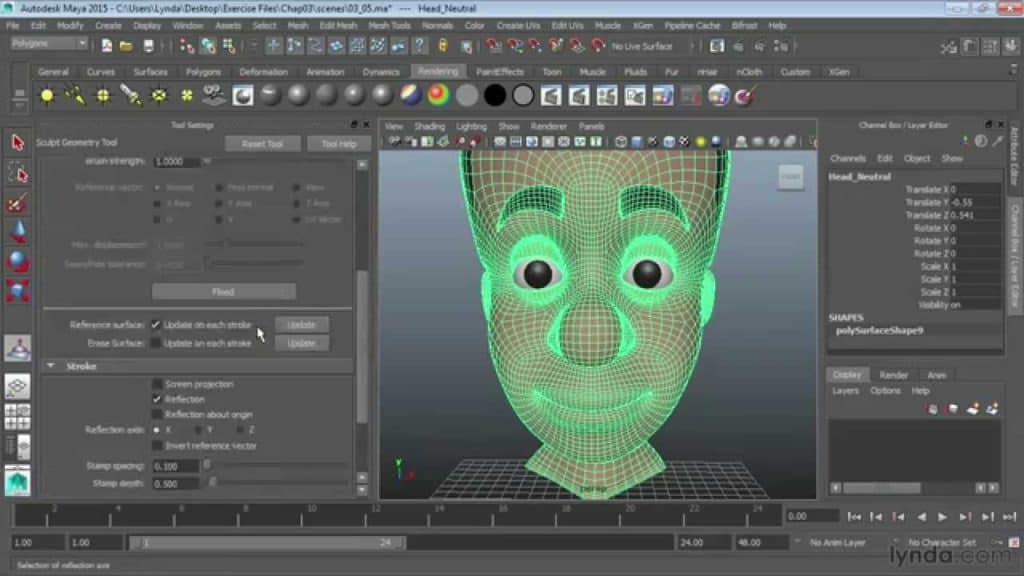Click the use all lights viewport icon
The width and height of the screenshot is (1024, 576).
click(x=700, y=142)
